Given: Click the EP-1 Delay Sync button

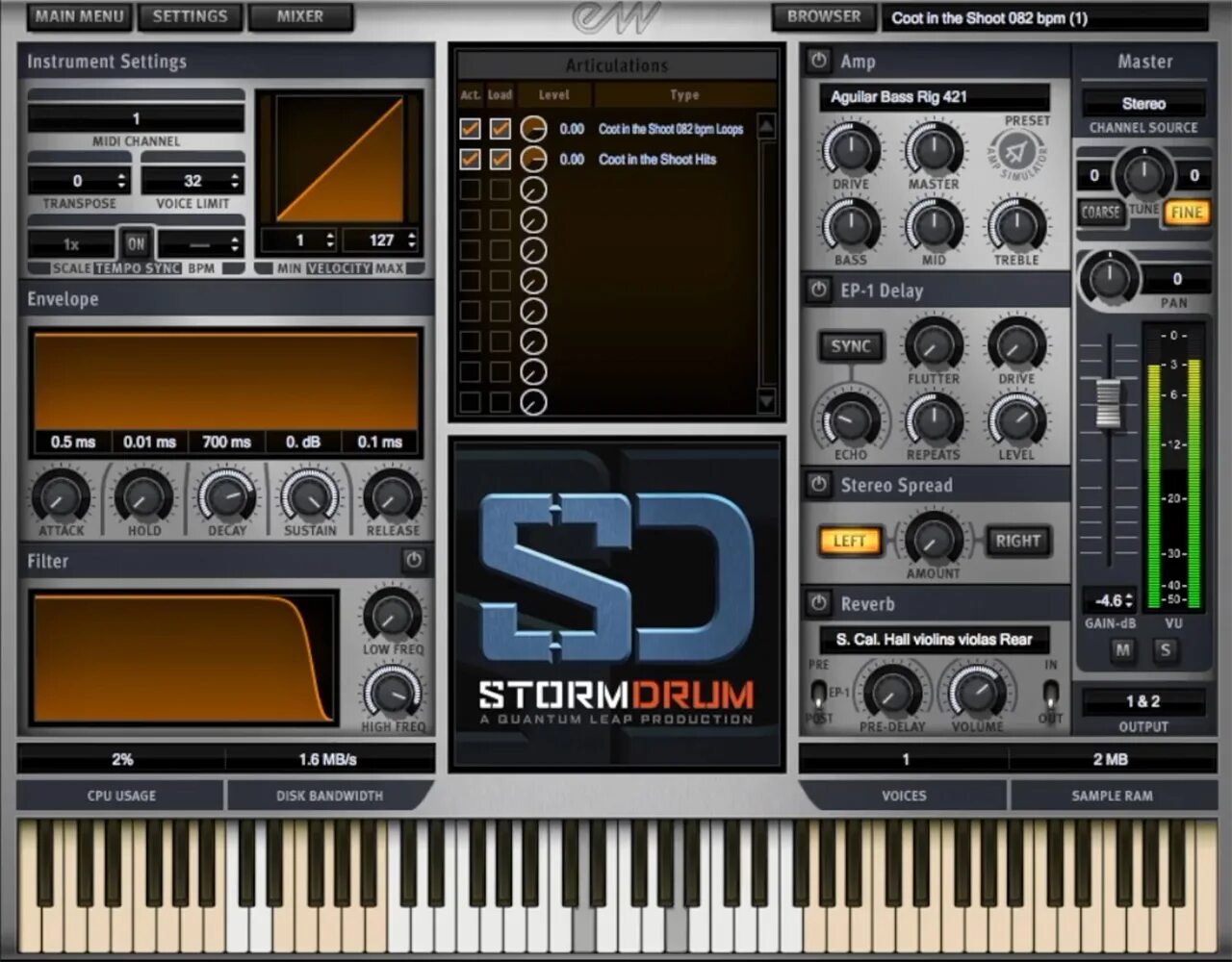Looking at the screenshot, I should pyautogui.click(x=851, y=346).
